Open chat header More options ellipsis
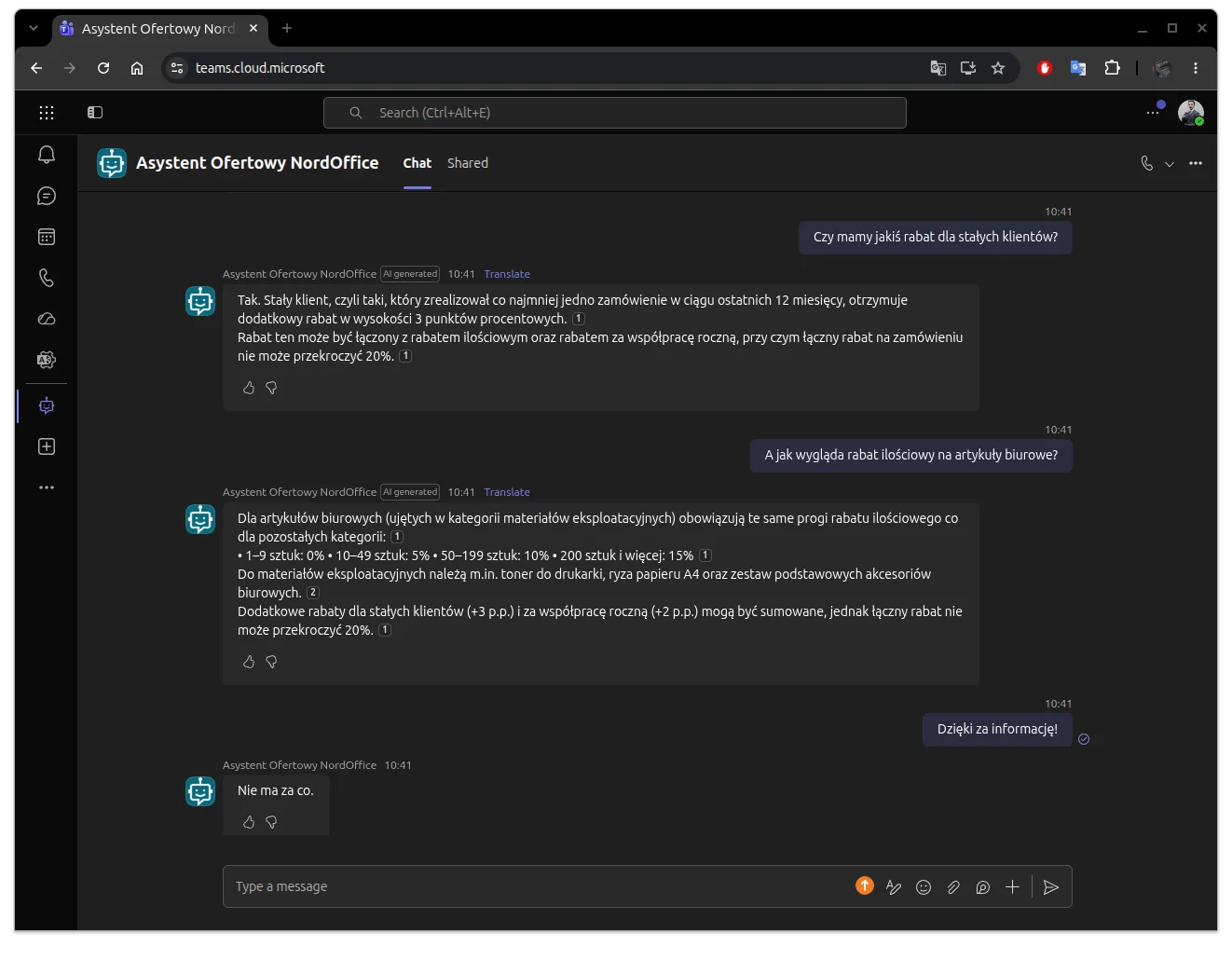Screen dimensions: 1232x960 click(1196, 163)
